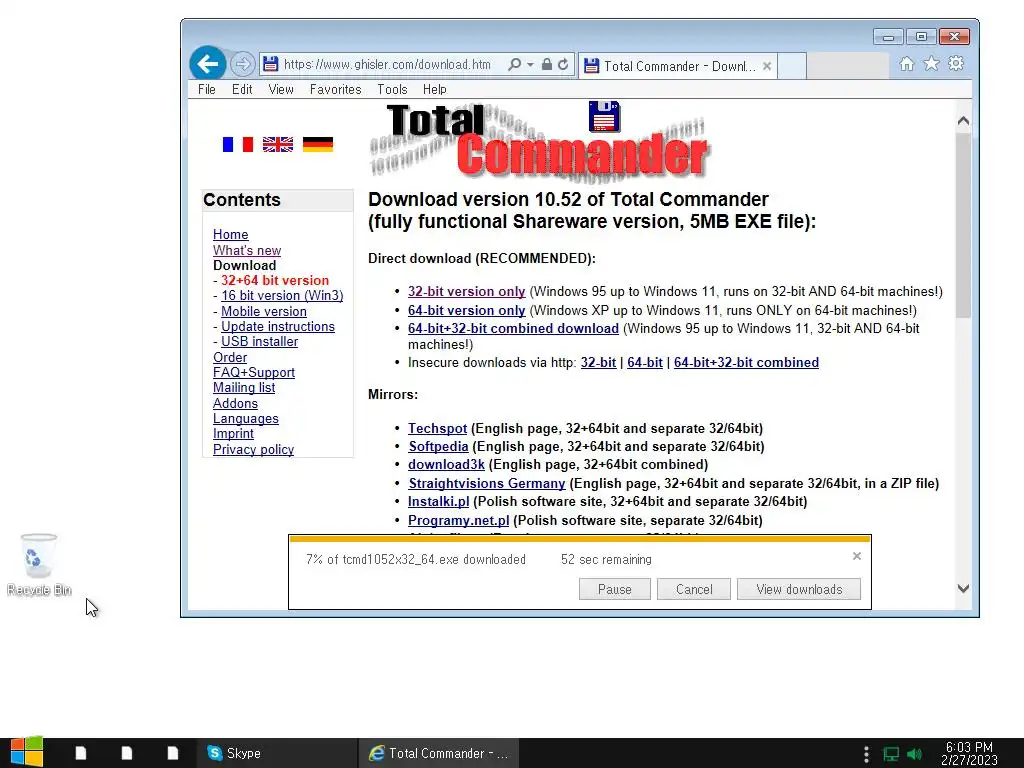The image size is (1024, 768).
Task: Open the View menu
Action: coord(281,89)
